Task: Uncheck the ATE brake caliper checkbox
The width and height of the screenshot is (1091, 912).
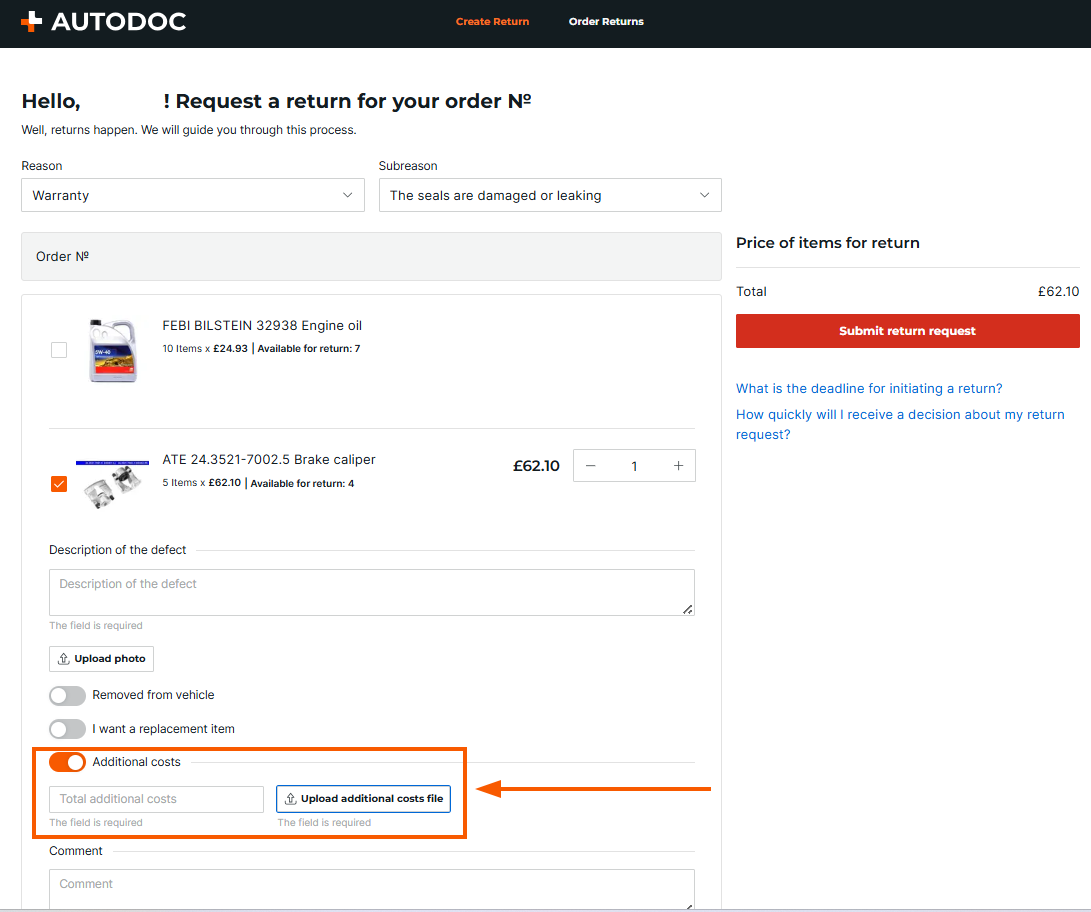Action: pos(59,484)
